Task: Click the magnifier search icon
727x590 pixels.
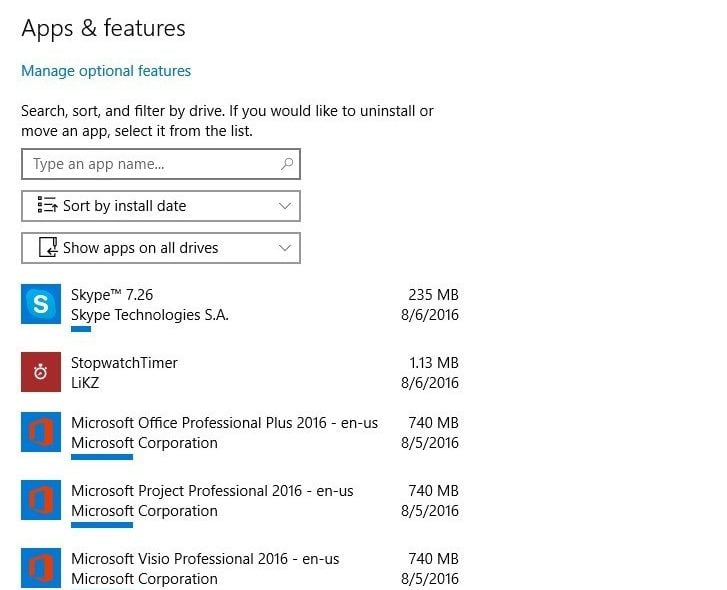Action: [287, 164]
